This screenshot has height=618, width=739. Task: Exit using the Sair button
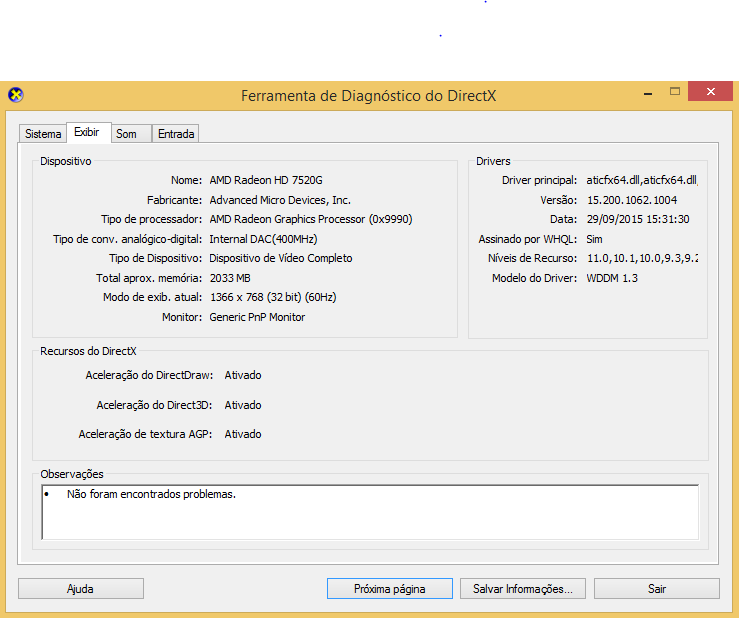(656, 589)
